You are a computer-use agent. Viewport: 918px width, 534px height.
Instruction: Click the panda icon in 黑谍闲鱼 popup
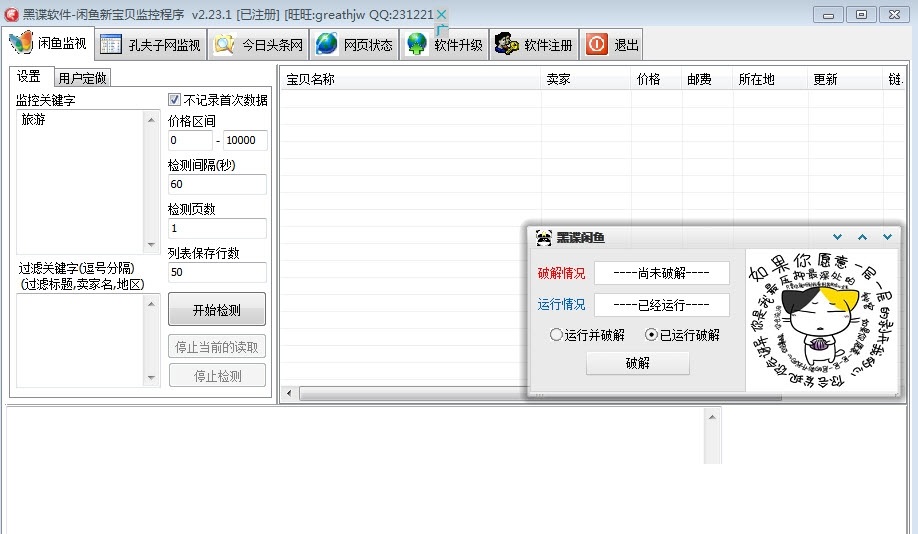[x=543, y=238]
